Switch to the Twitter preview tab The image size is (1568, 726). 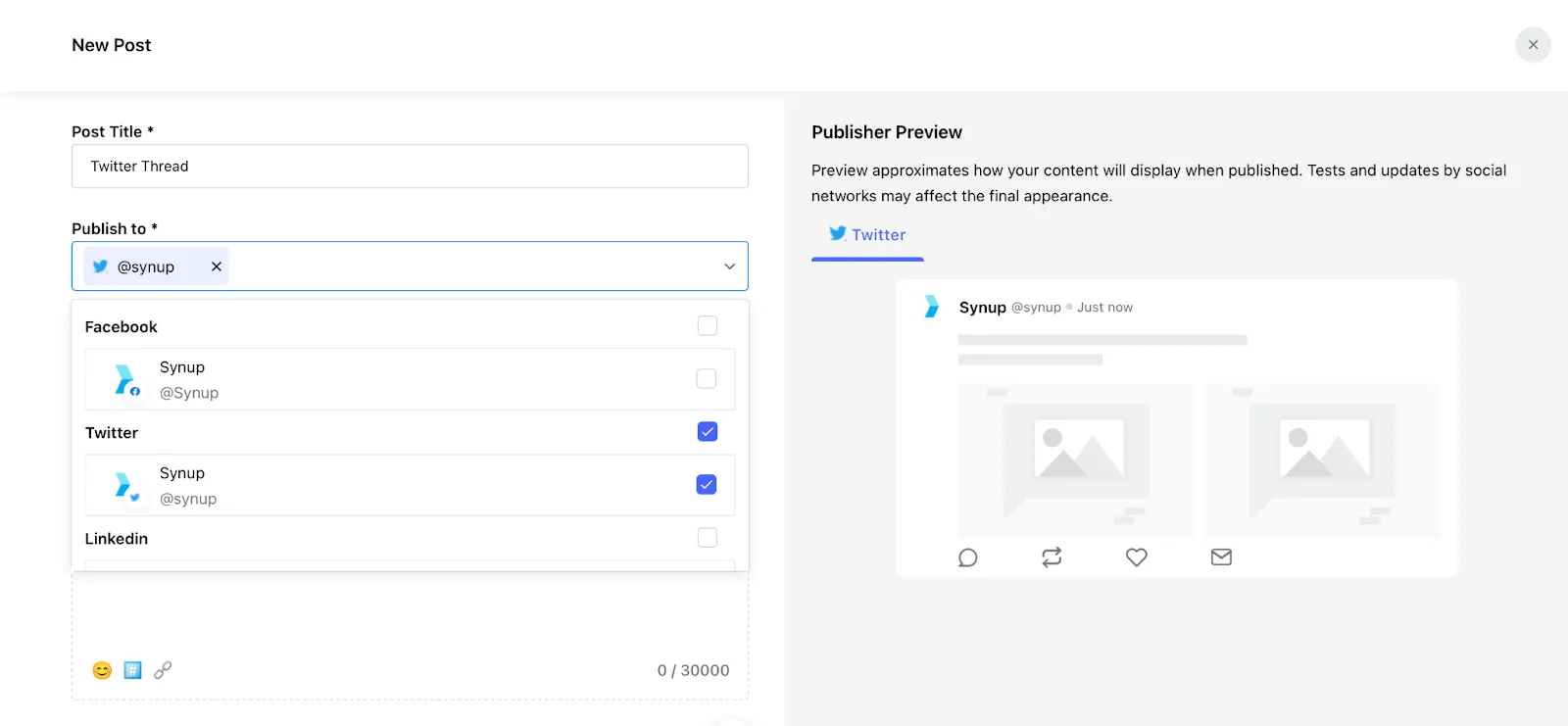click(x=867, y=235)
